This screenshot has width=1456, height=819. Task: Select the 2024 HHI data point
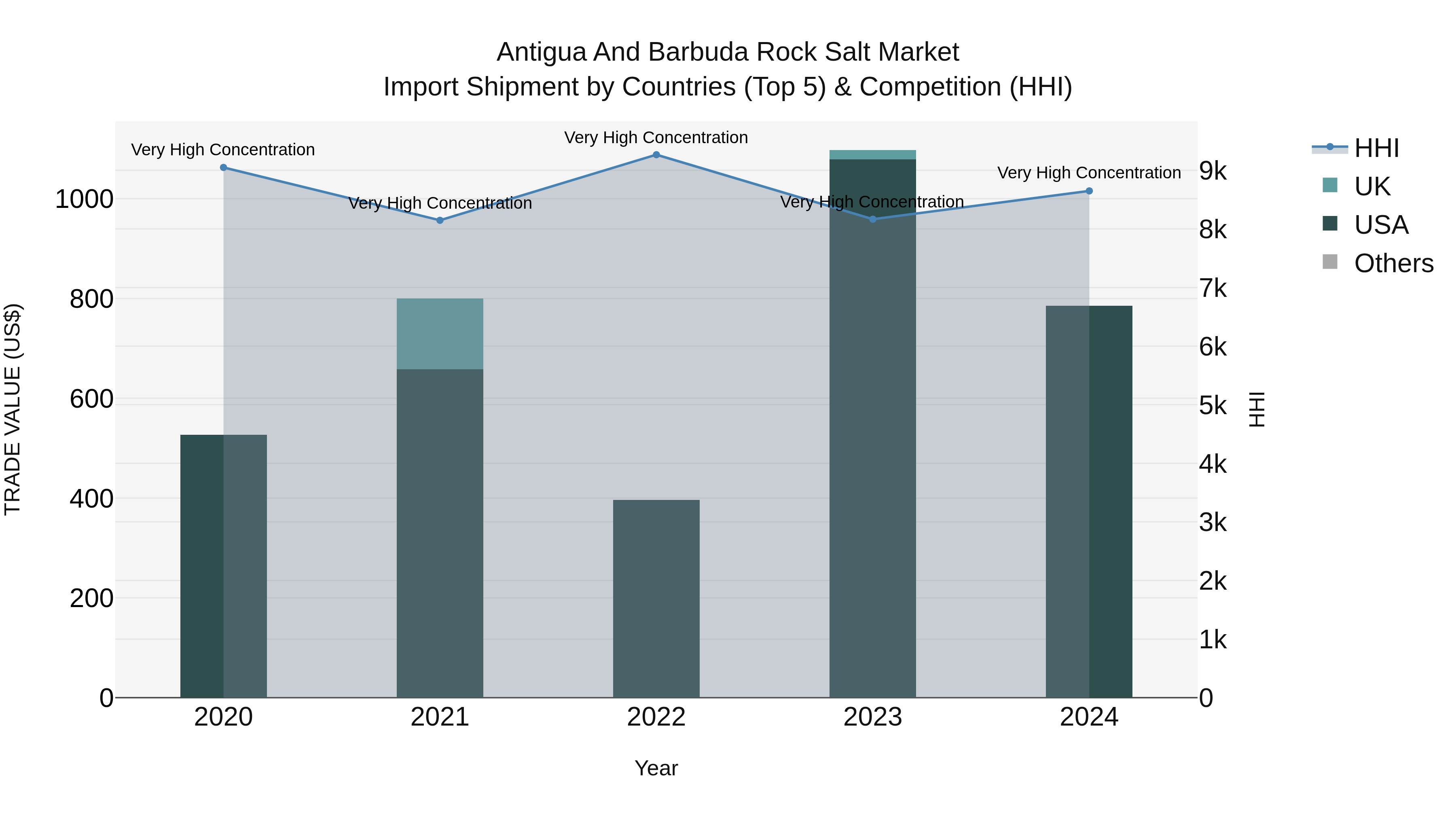pos(1089,191)
